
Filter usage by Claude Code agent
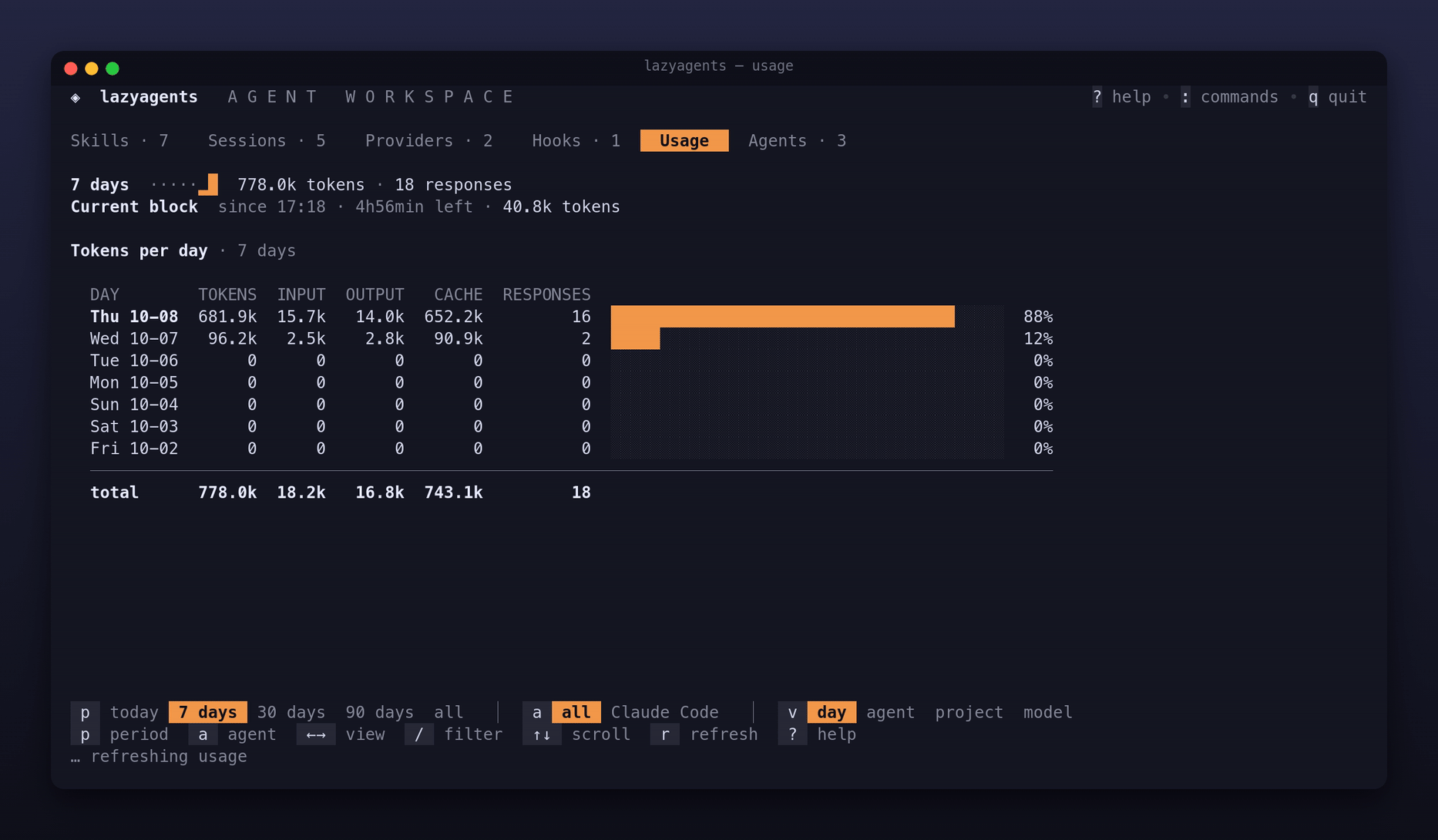click(x=665, y=712)
